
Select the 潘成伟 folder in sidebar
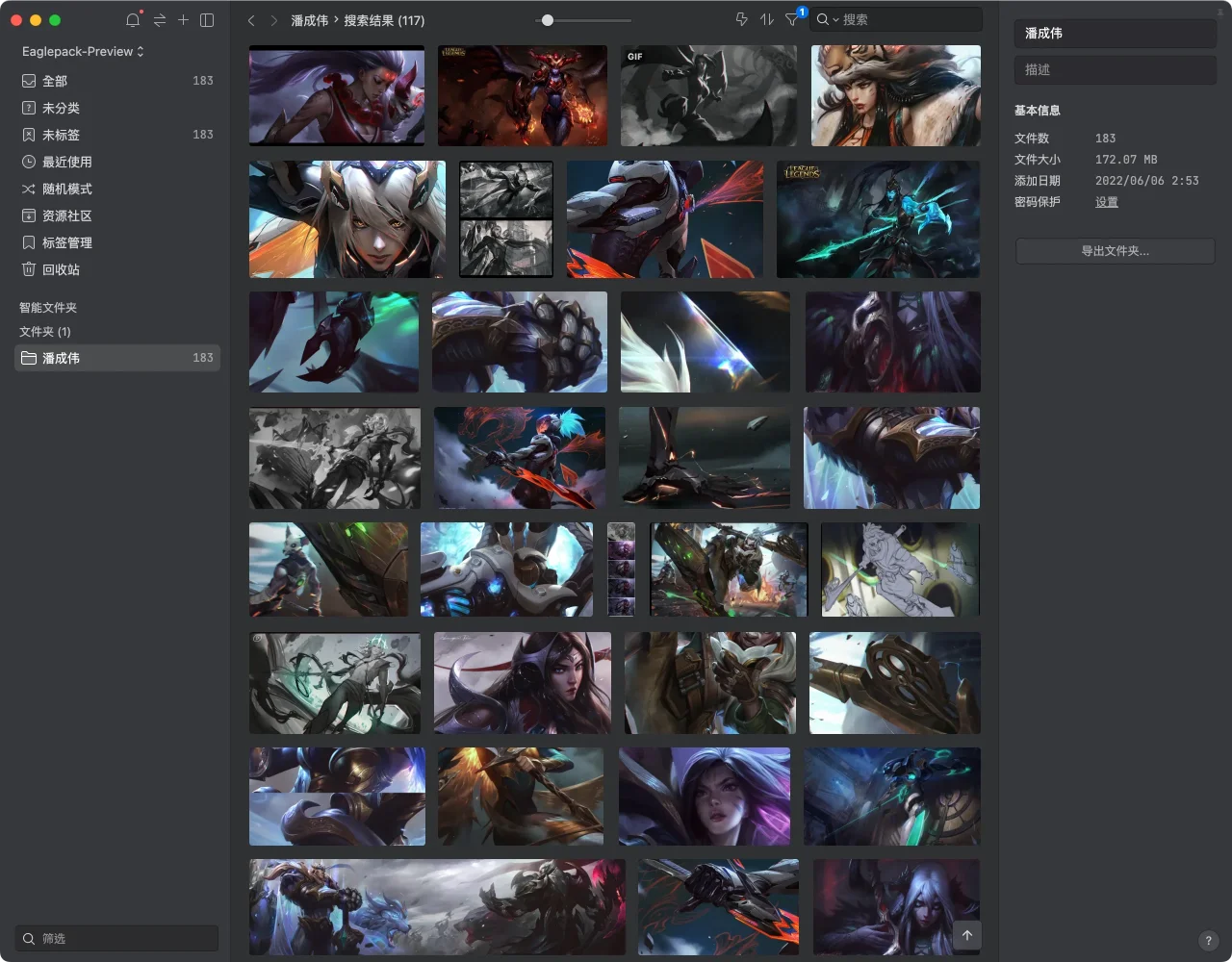click(117, 358)
